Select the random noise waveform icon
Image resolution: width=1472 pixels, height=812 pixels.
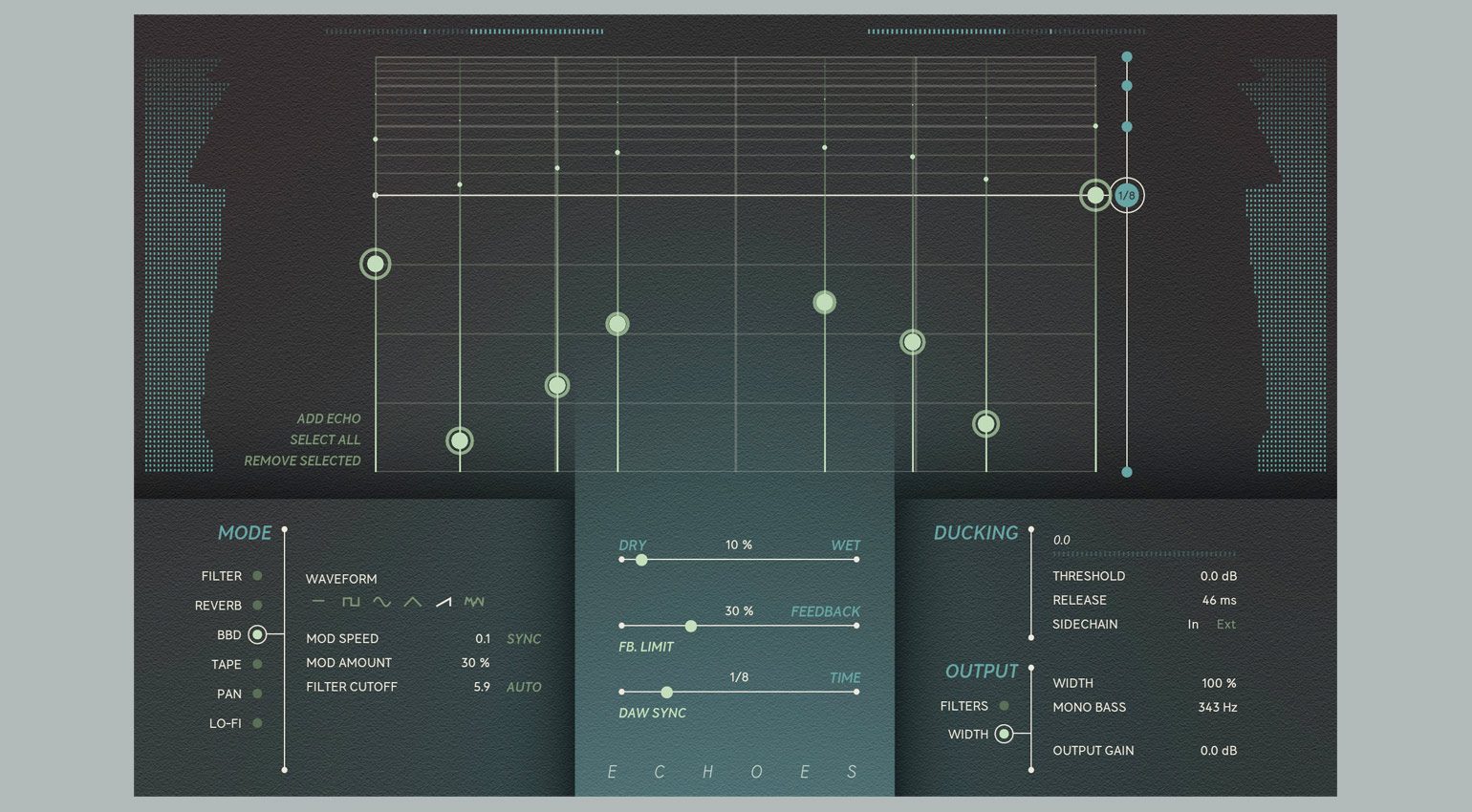474,602
